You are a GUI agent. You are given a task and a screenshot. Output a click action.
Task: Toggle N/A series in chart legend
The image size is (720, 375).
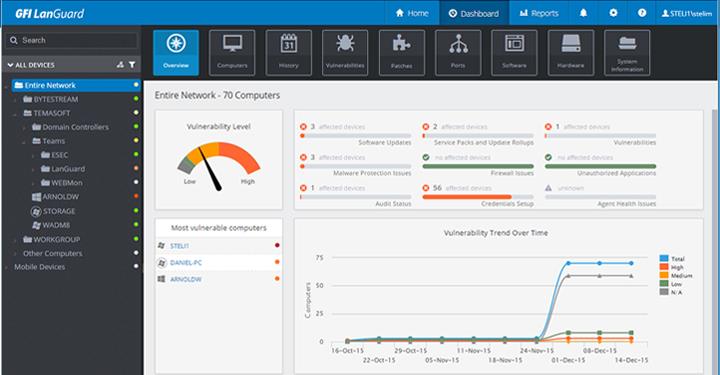click(x=671, y=292)
